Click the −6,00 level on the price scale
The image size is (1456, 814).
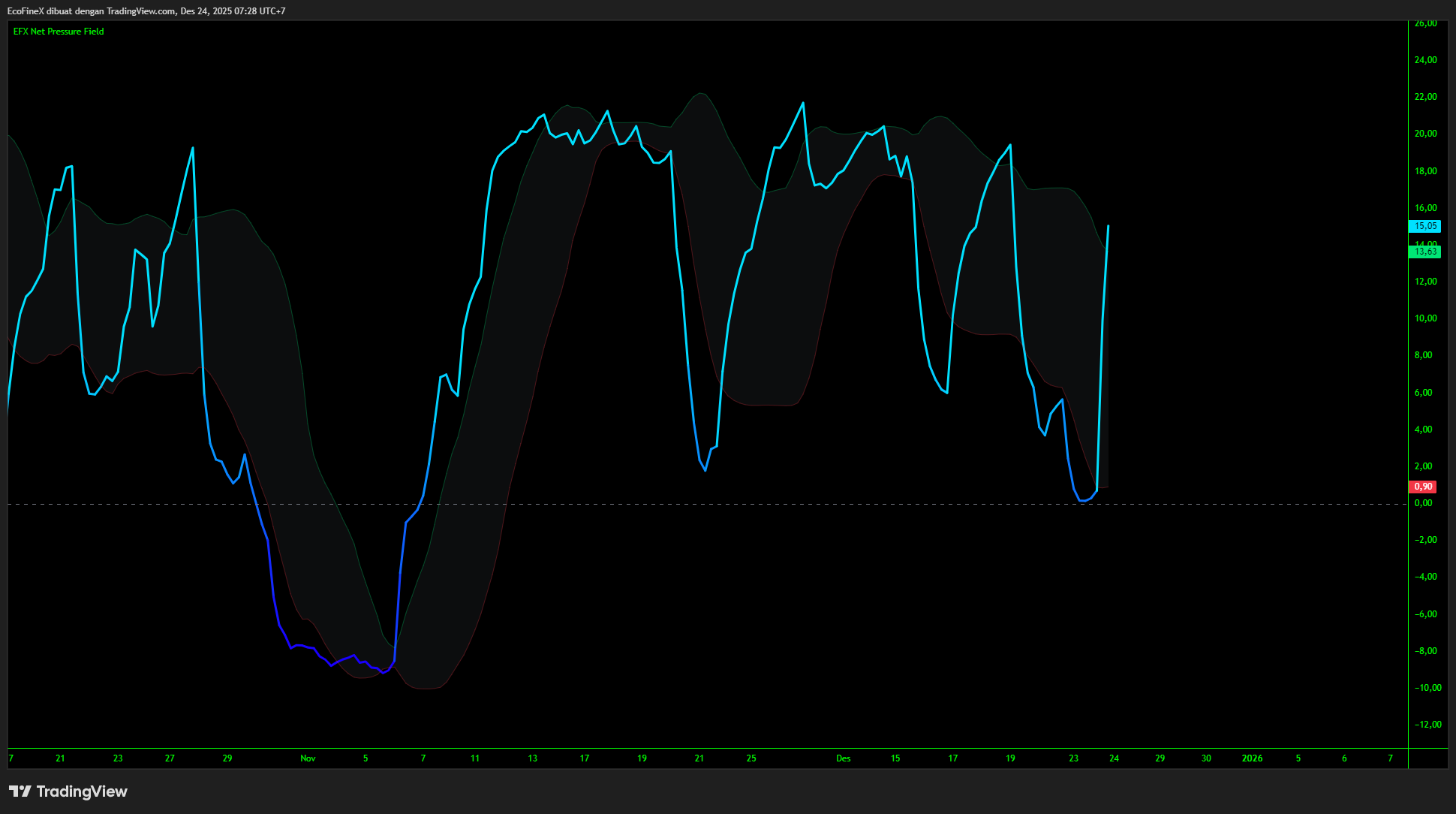click(1425, 614)
